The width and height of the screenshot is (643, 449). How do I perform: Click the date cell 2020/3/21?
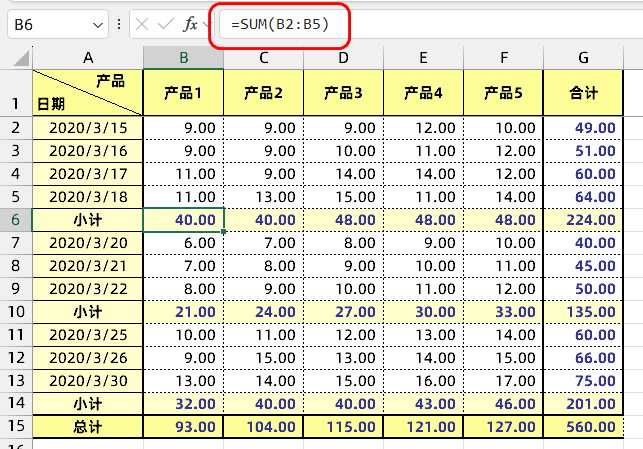point(88,266)
